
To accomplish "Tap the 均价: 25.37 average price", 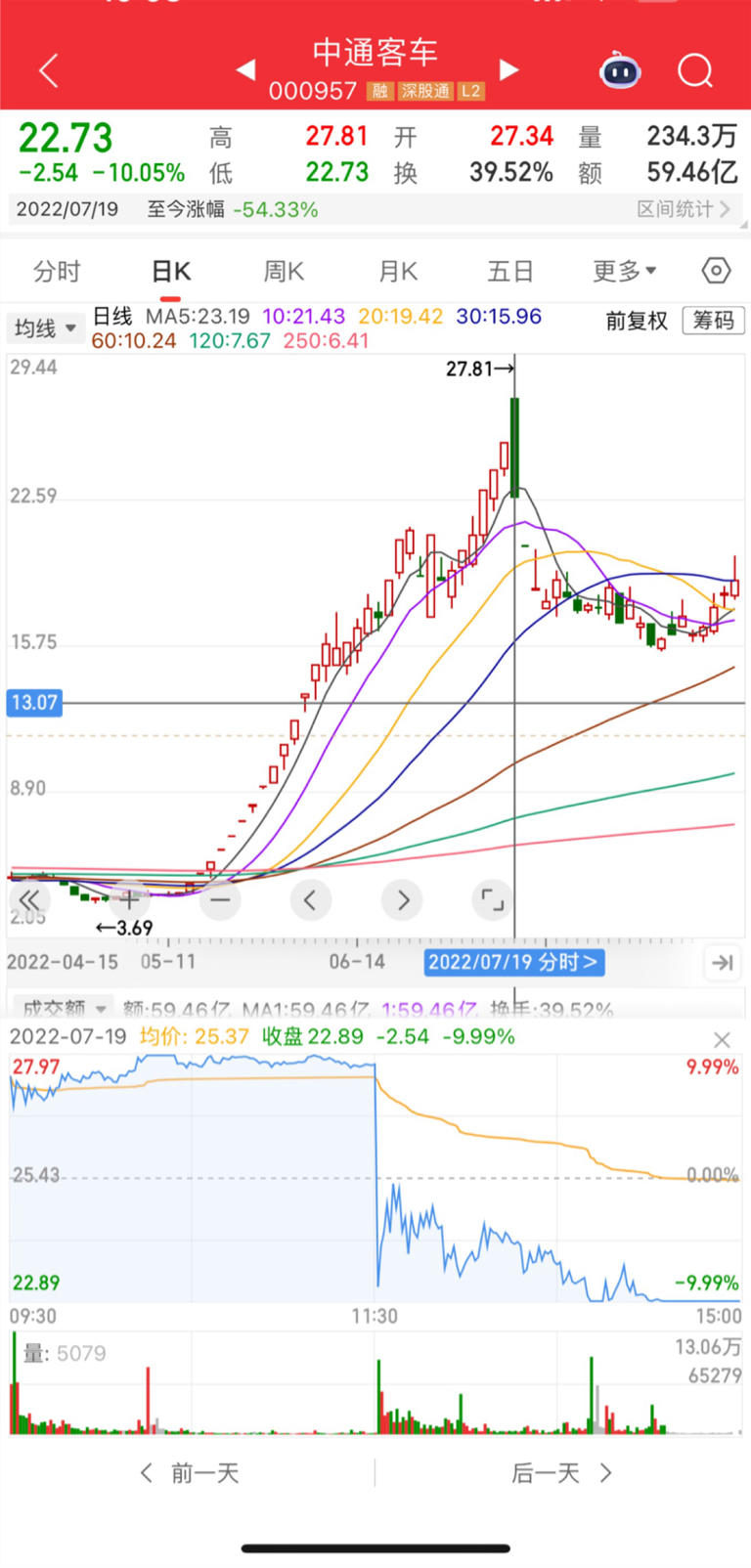I will point(195,1036).
